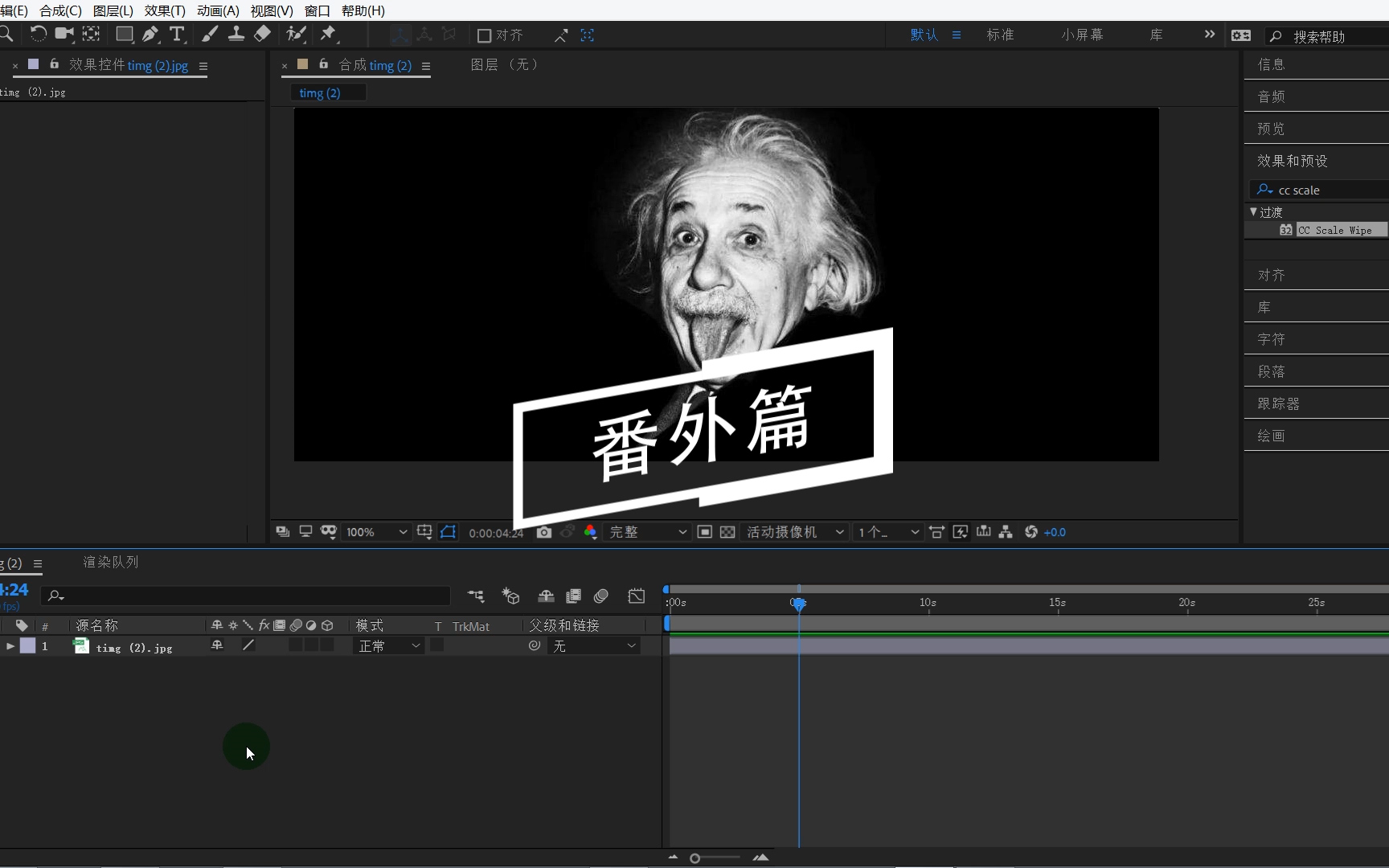
Task: Open the 图层(L) menu
Action: click(x=113, y=10)
